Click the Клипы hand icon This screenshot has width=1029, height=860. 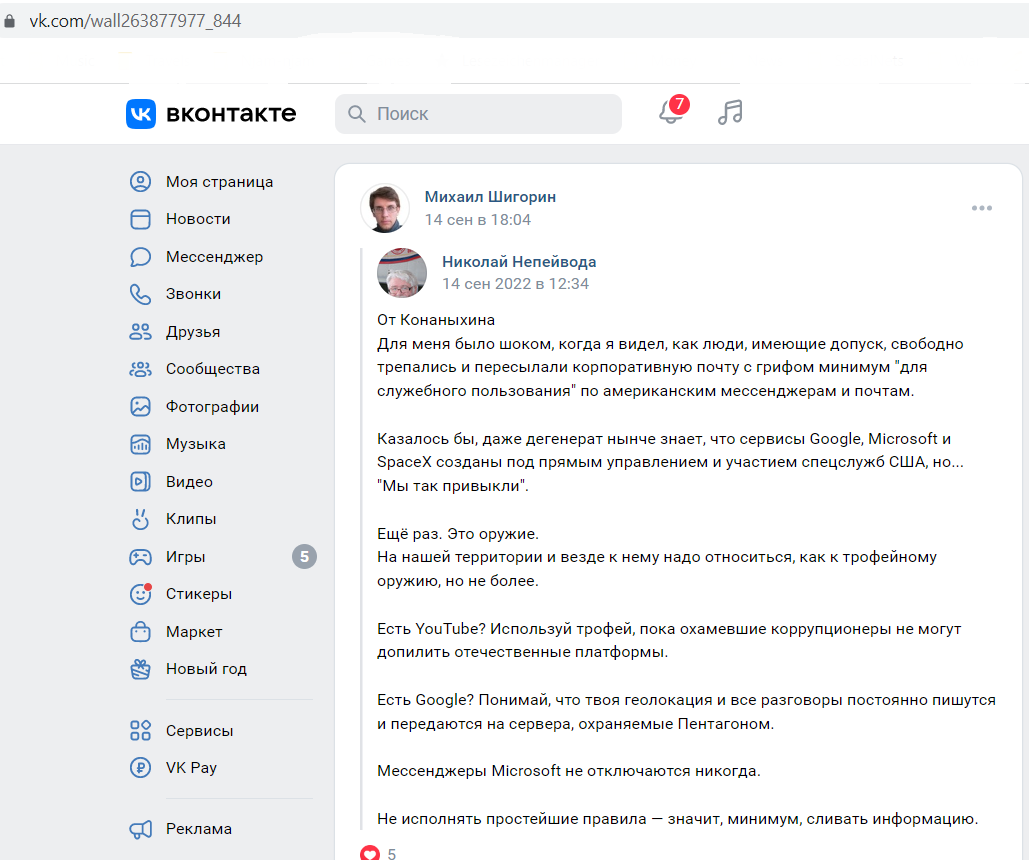point(140,519)
